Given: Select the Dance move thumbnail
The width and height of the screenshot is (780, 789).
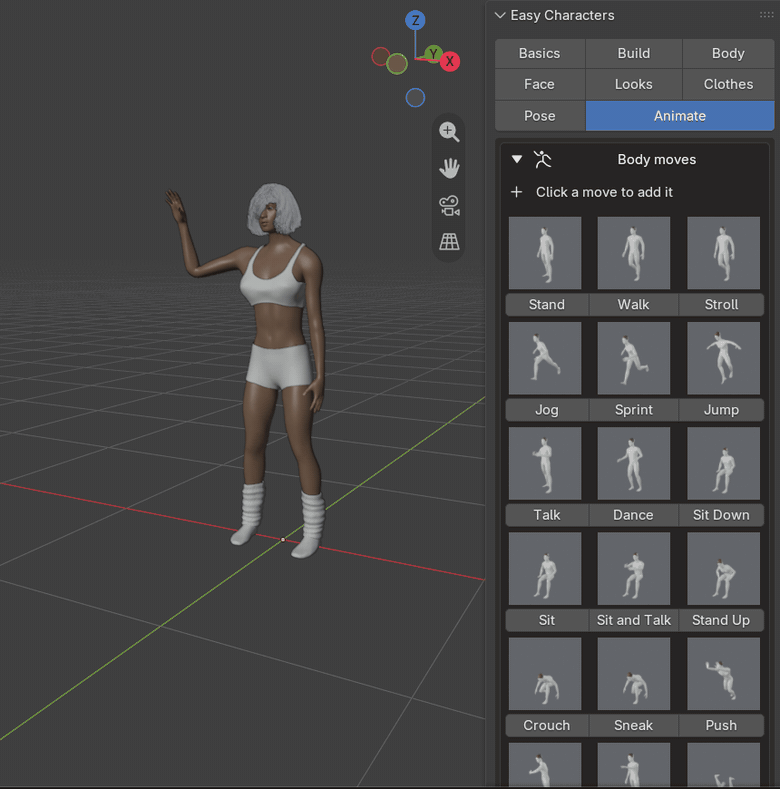Looking at the screenshot, I should coord(634,463).
